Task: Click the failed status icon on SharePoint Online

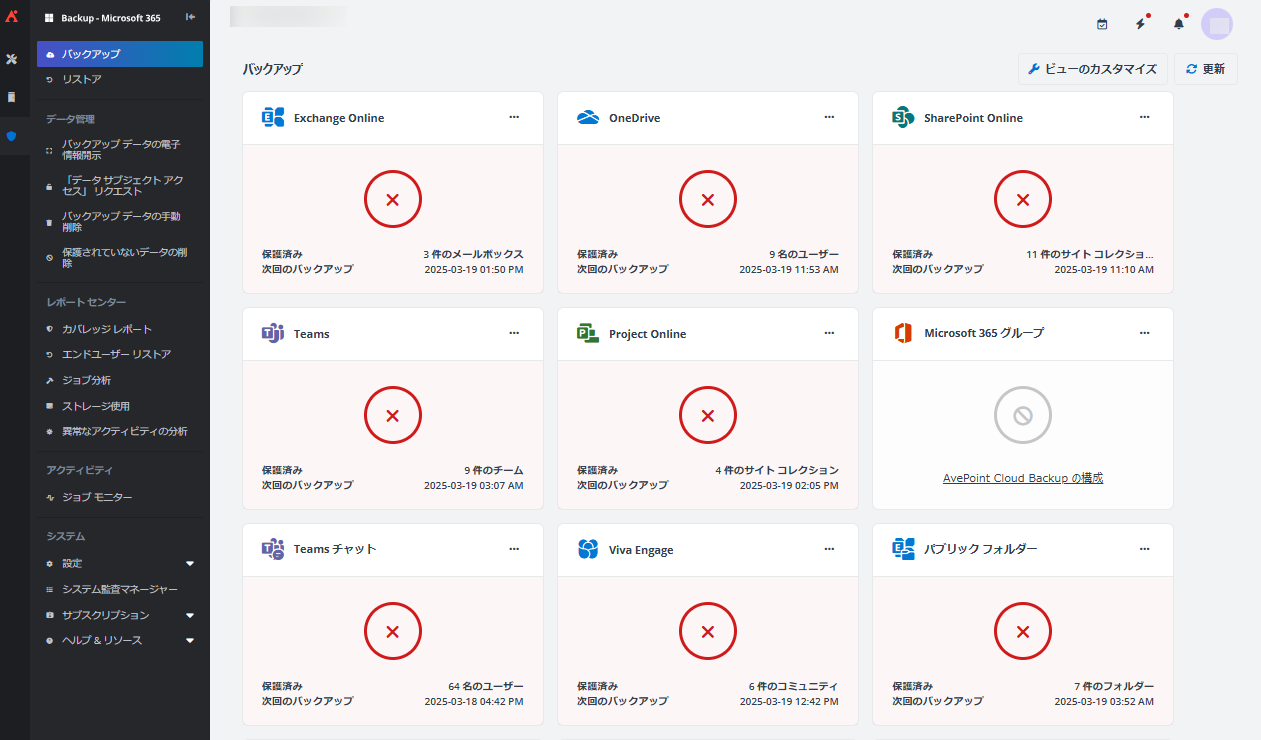Action: [x=1023, y=200]
